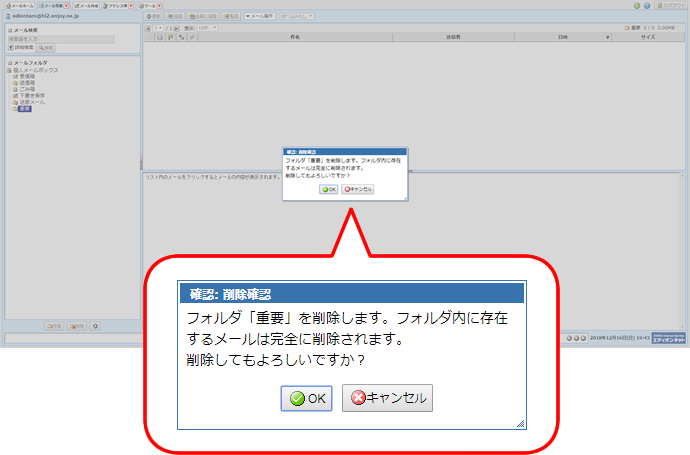Sort mail list by サイズ column
The image size is (690, 455).
pos(648,37)
